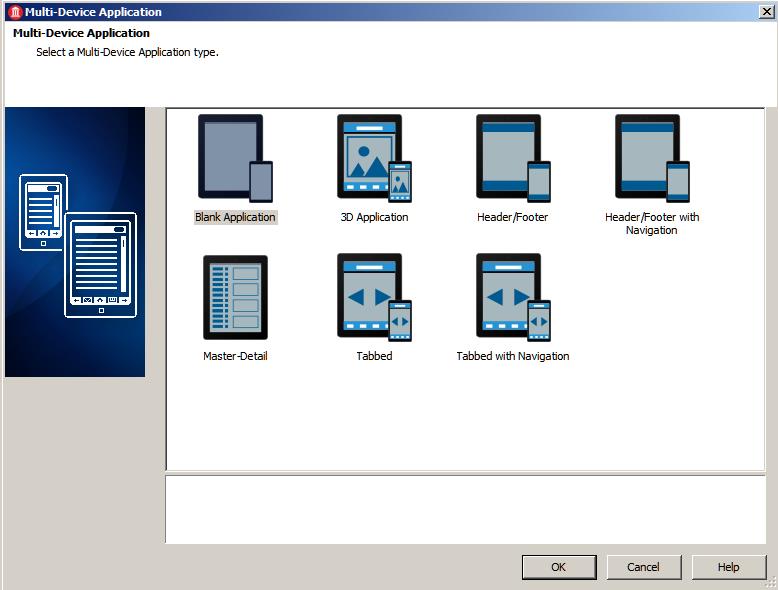Confirm selection with OK button
The height and width of the screenshot is (590, 778).
click(559, 567)
